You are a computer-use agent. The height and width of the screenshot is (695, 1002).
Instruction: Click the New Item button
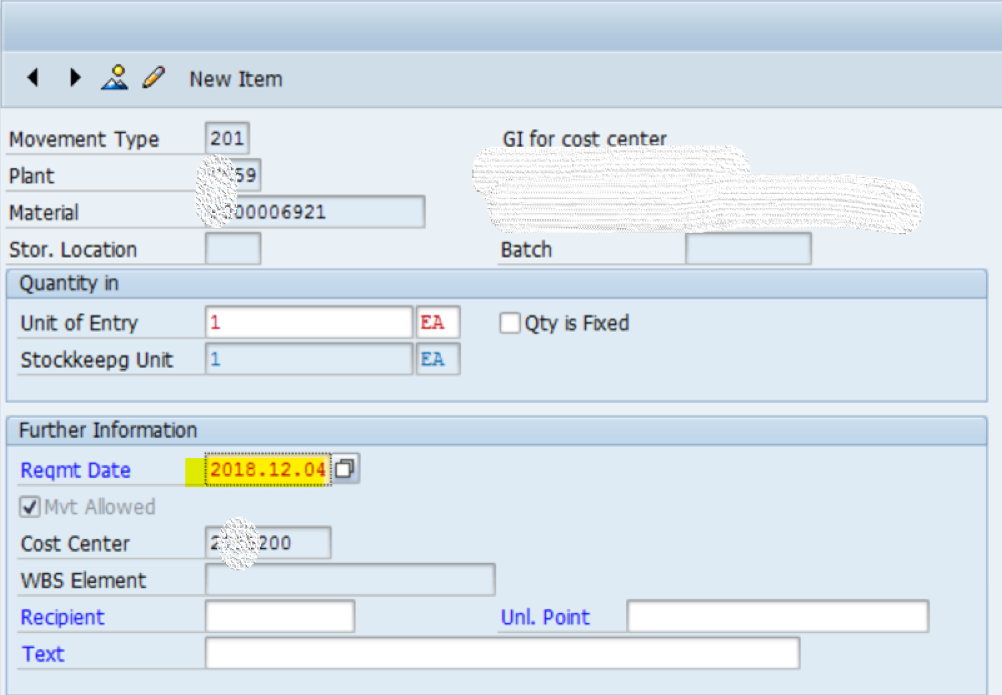click(236, 79)
